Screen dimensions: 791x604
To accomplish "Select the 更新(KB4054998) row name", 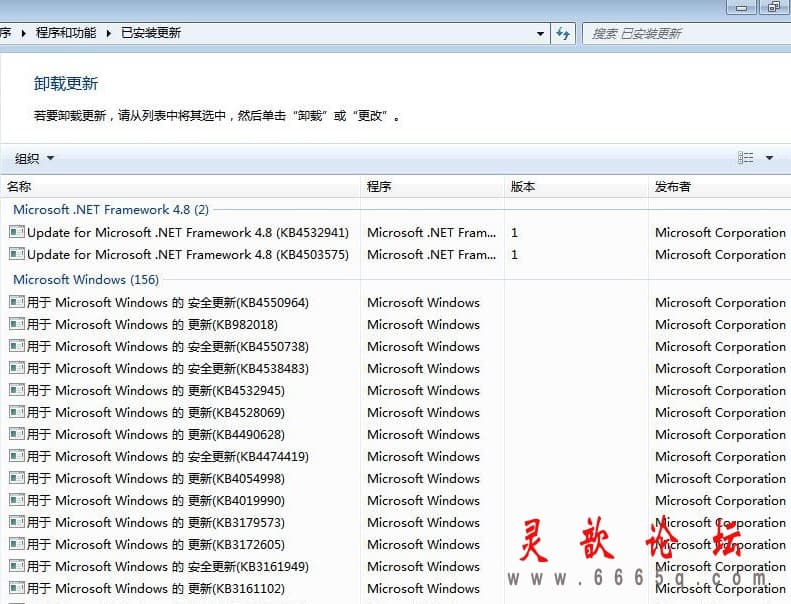I will tap(155, 478).
